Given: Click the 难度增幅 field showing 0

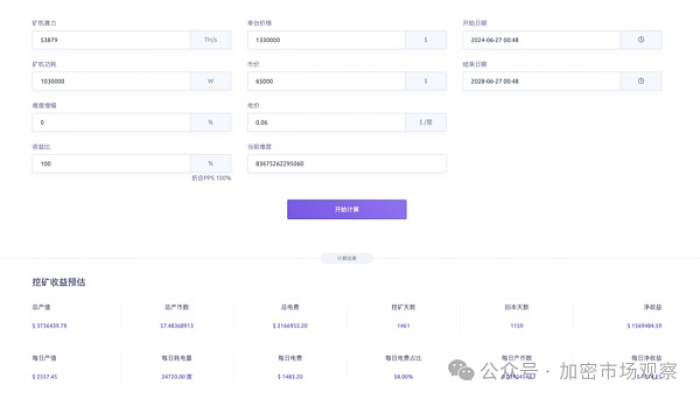Looking at the screenshot, I should (111, 122).
